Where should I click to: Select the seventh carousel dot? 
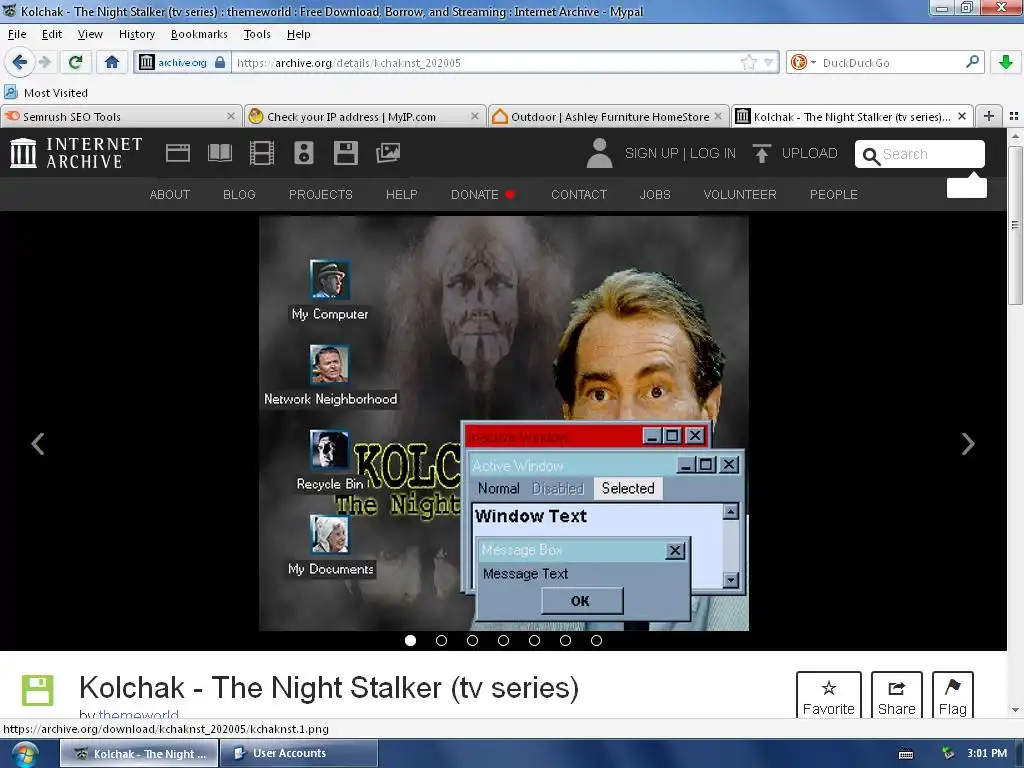(596, 641)
